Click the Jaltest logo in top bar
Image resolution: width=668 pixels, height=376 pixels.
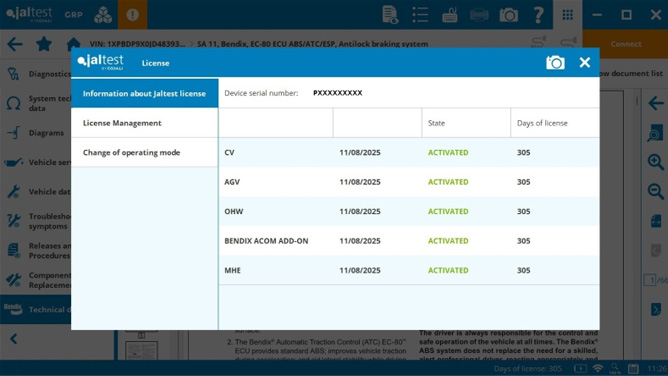click(29, 14)
